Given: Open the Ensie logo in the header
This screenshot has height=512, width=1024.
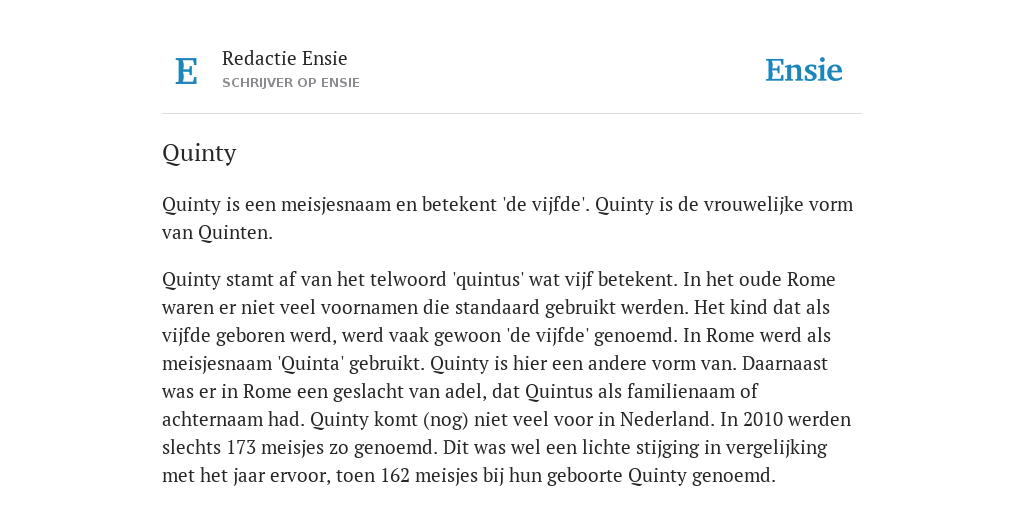Looking at the screenshot, I should tap(803, 70).
